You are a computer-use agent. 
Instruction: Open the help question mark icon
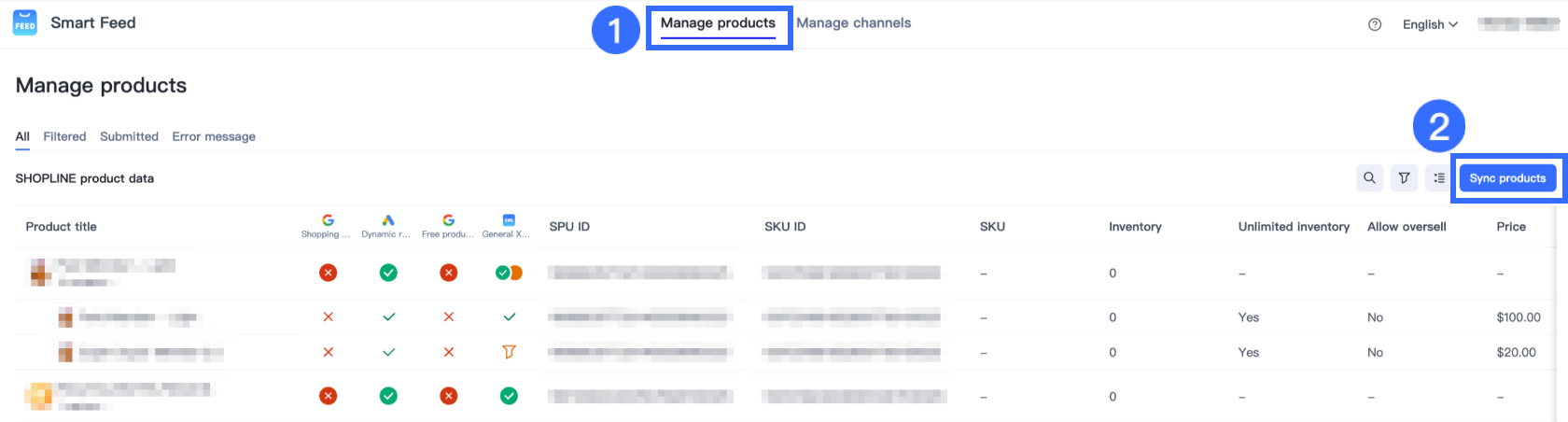[1375, 25]
